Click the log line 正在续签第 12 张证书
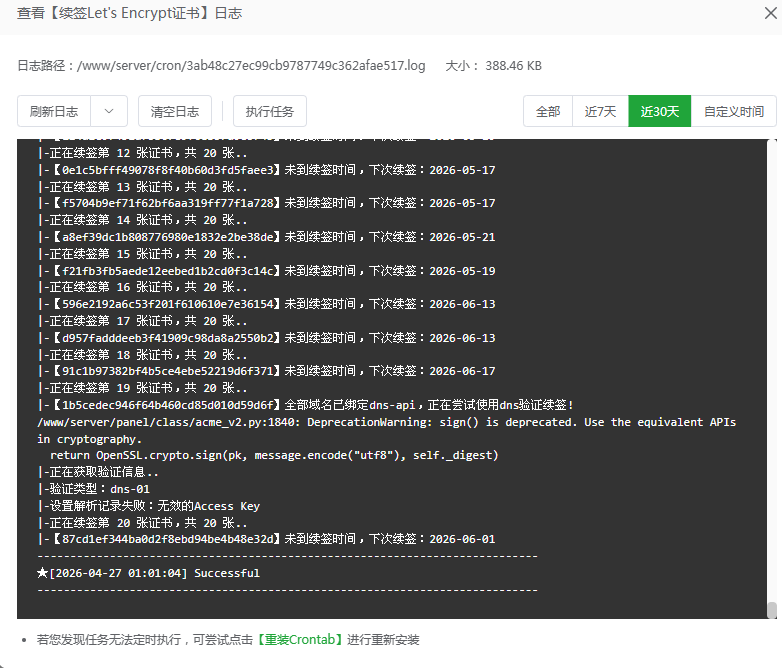This screenshot has height=668, width=782. pyautogui.click(x=143, y=153)
